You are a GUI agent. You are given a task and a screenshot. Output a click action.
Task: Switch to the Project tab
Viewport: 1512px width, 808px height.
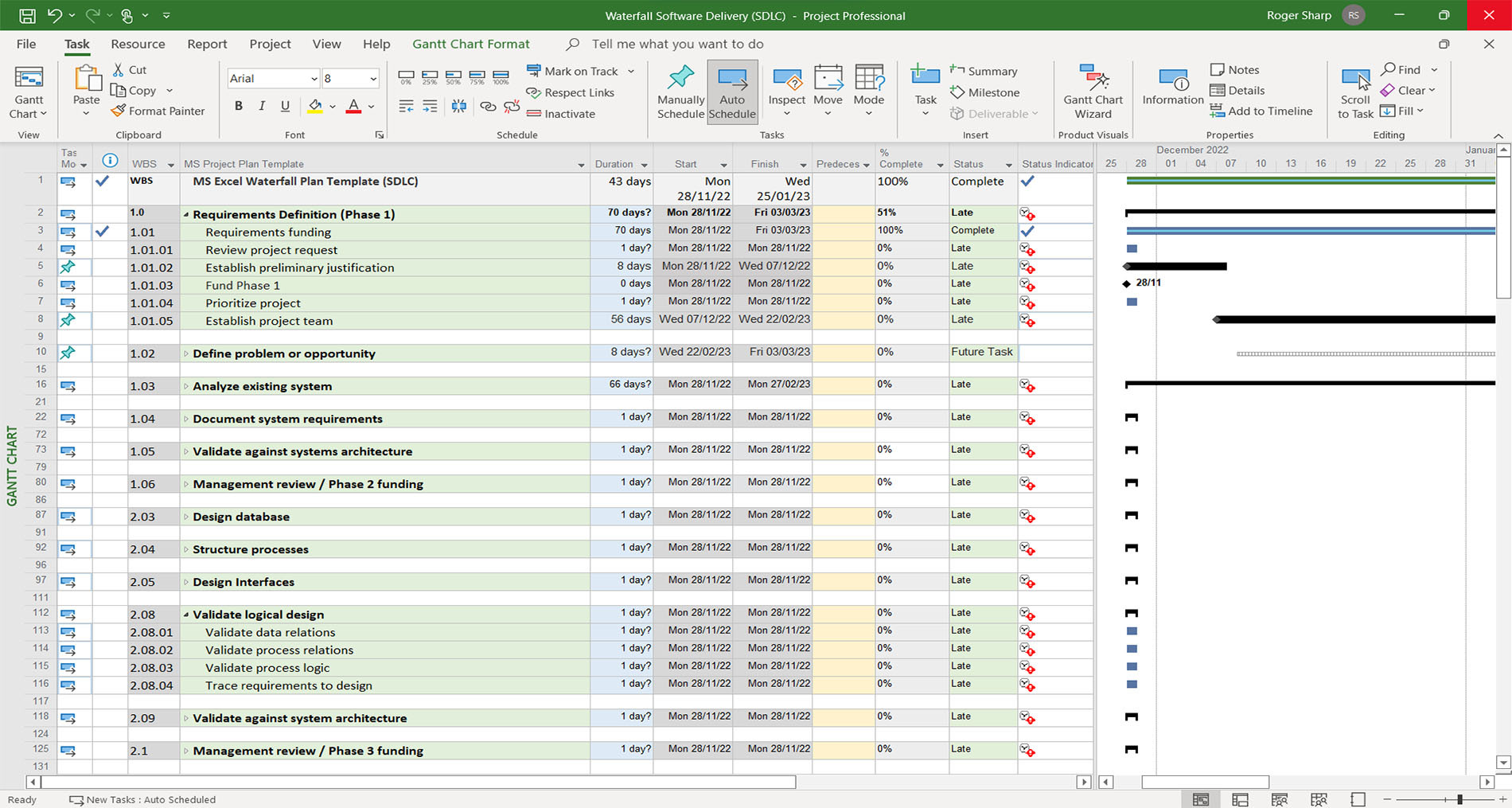pyautogui.click(x=270, y=44)
